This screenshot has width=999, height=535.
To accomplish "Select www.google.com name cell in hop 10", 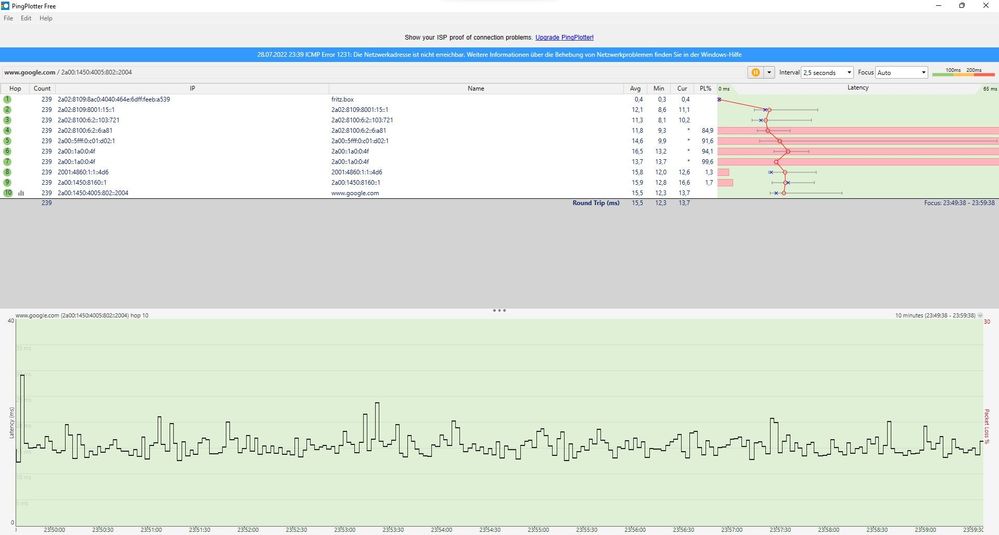I will [355, 193].
